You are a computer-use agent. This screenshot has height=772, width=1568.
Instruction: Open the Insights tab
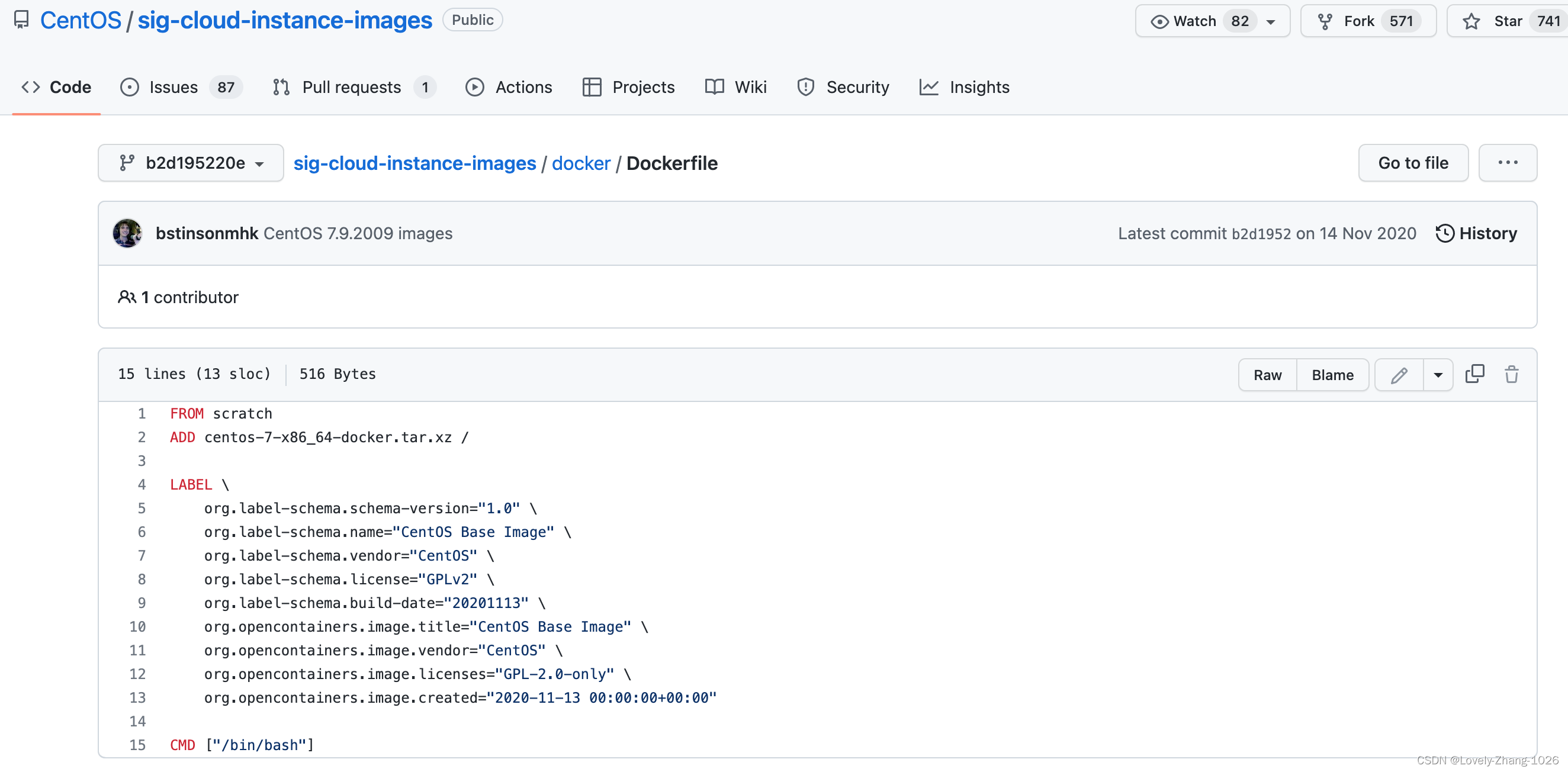(964, 87)
